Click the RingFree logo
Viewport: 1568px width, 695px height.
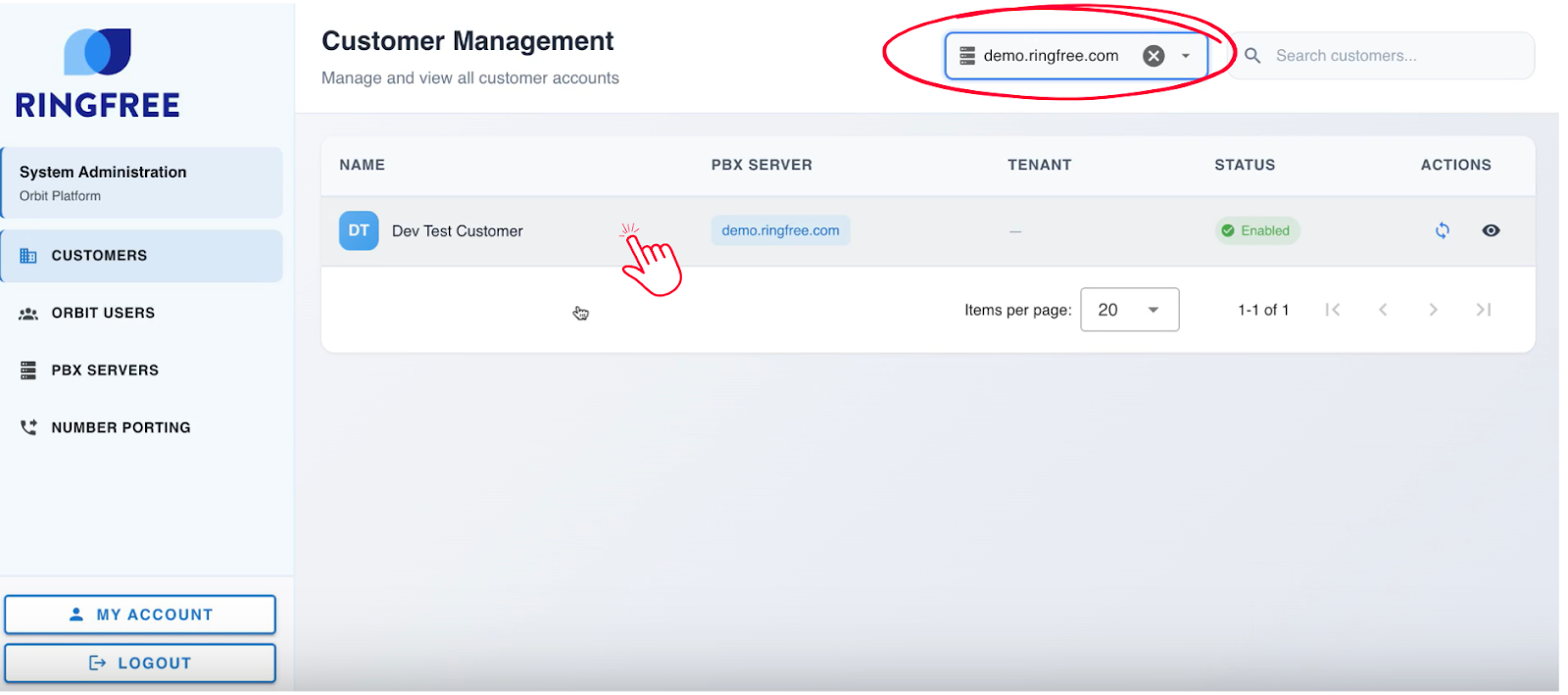[97, 74]
